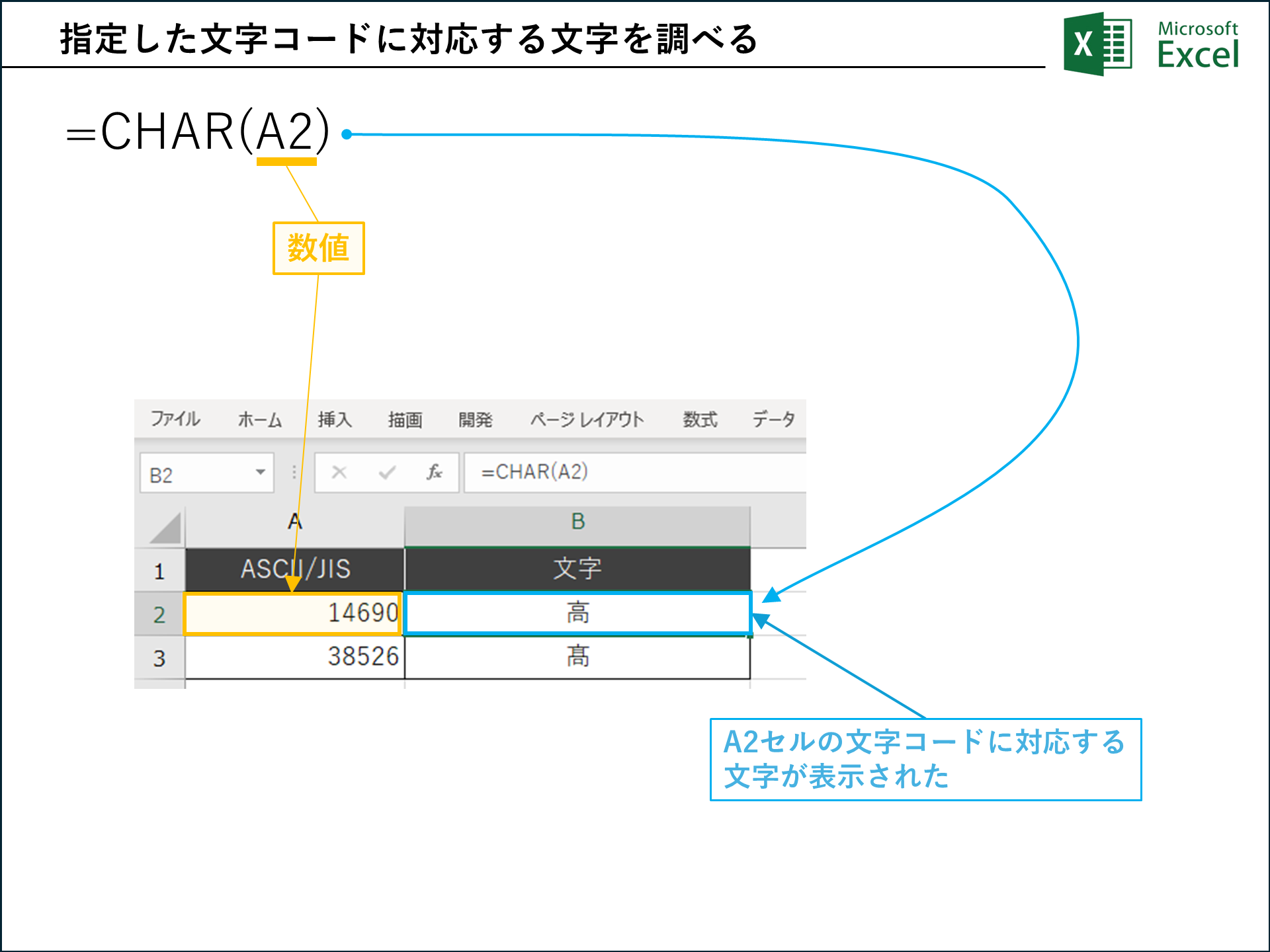Click row number 3
Screen dimensions: 1270x952
pyautogui.click(x=159, y=656)
